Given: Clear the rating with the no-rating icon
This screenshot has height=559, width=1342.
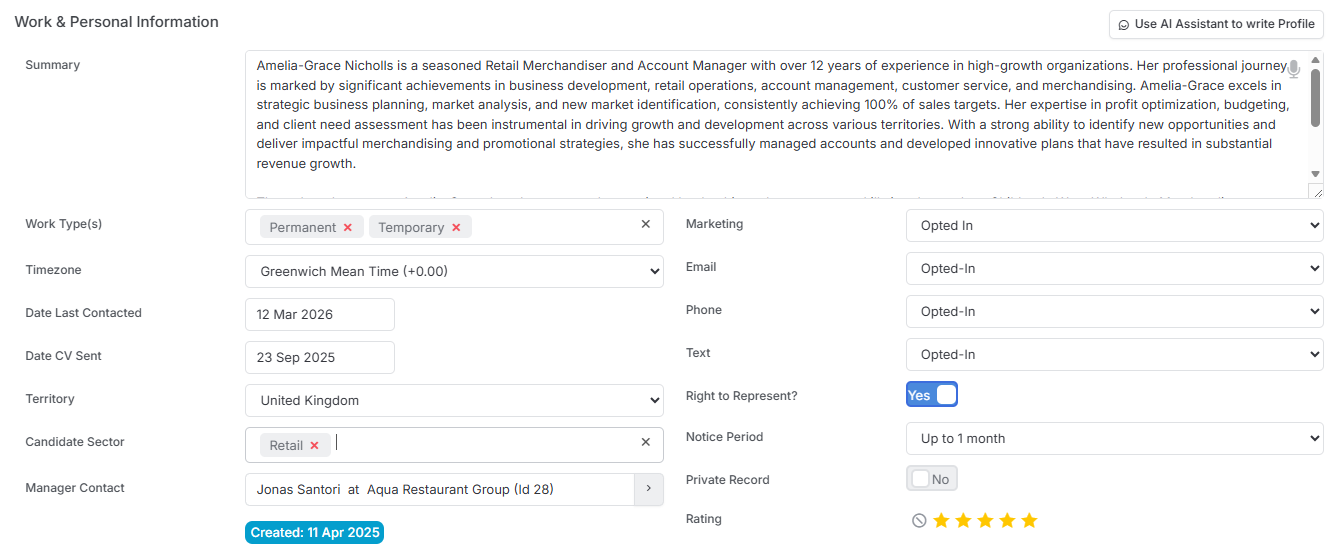Looking at the screenshot, I should tap(919, 520).
